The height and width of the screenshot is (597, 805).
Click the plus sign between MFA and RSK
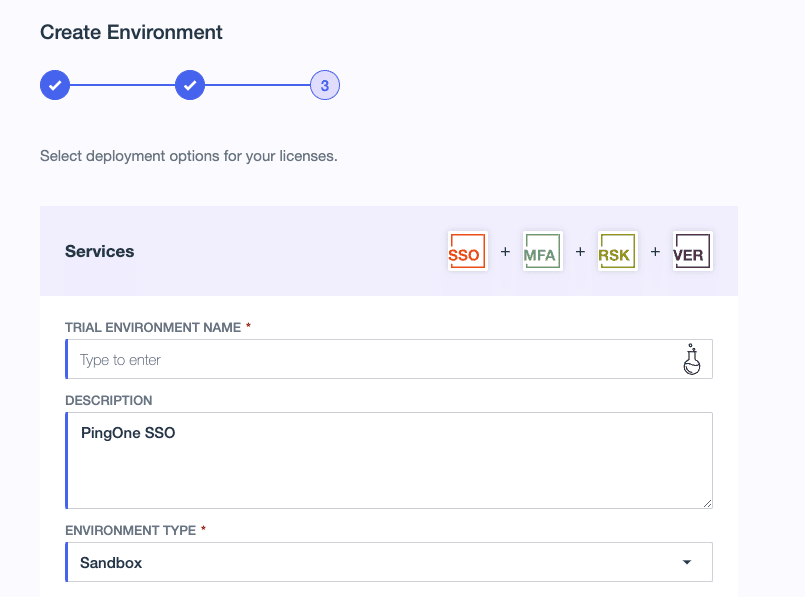click(x=580, y=252)
